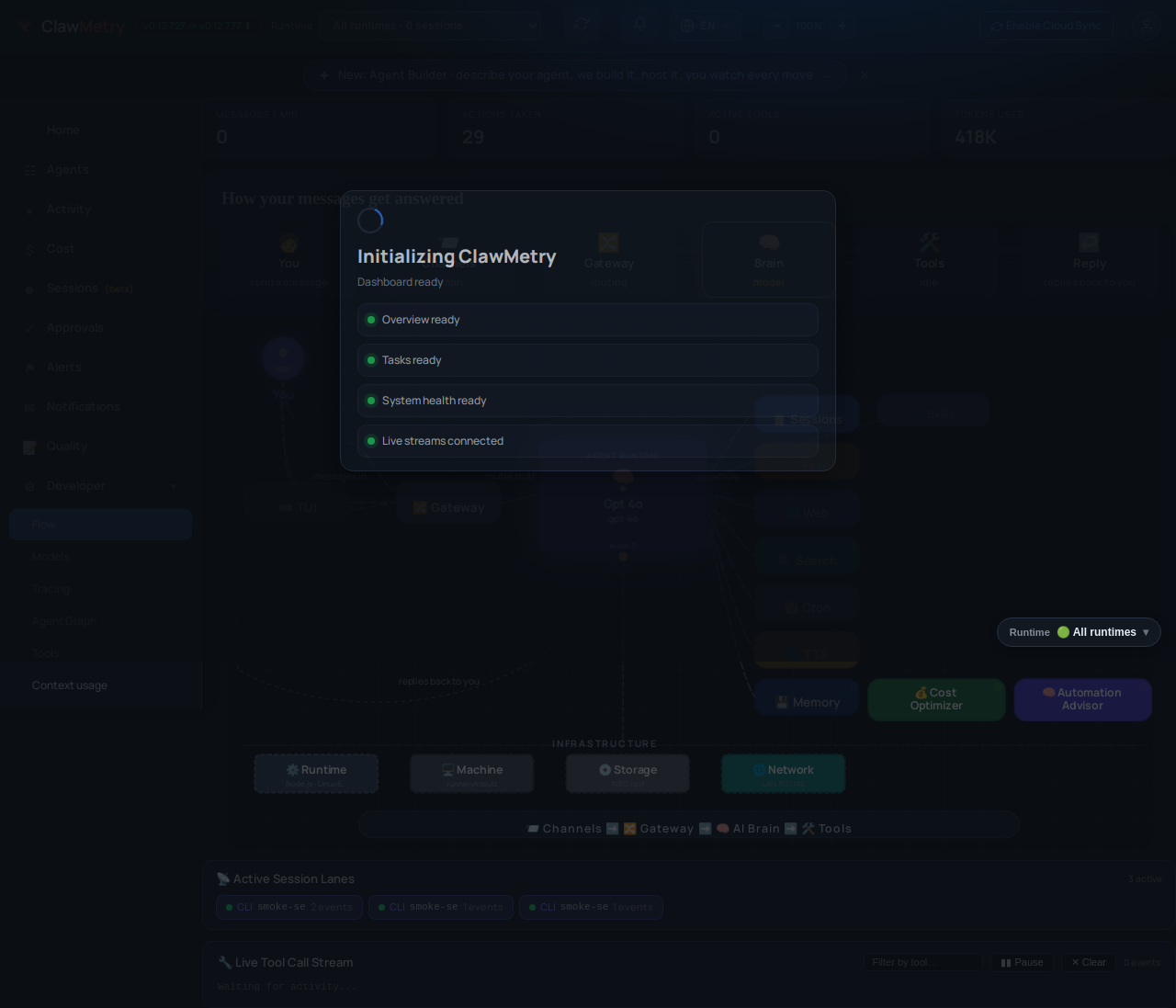Click the Network infrastructure node
This screenshot has height=1008, width=1176.
click(x=784, y=774)
